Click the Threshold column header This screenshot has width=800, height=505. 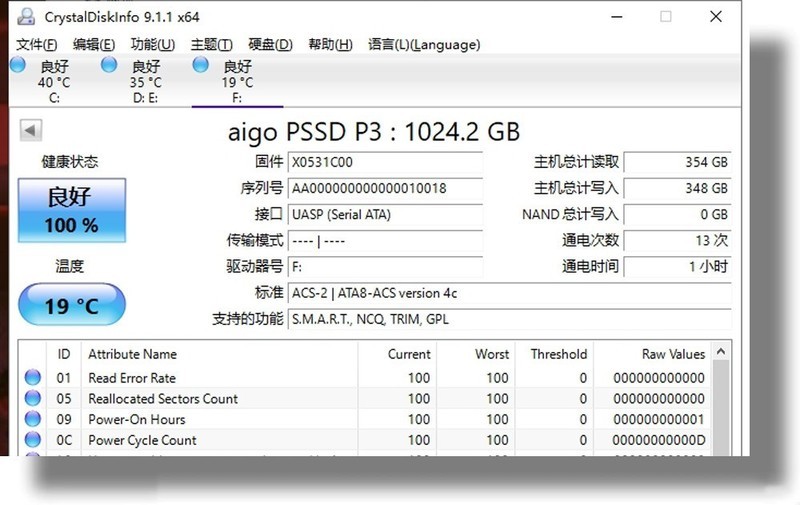click(555, 354)
